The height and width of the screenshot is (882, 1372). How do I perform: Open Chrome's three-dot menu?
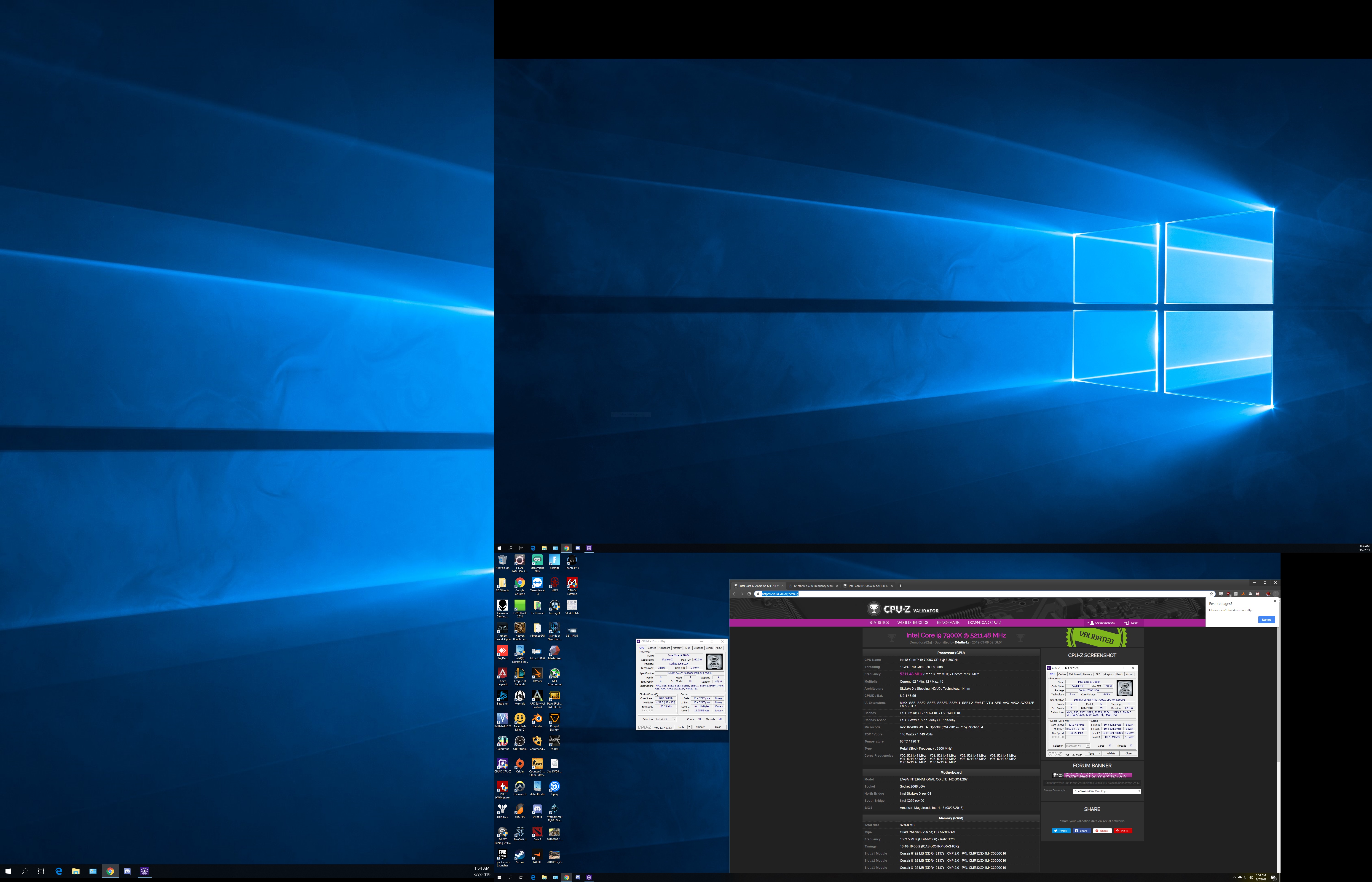click(1276, 594)
